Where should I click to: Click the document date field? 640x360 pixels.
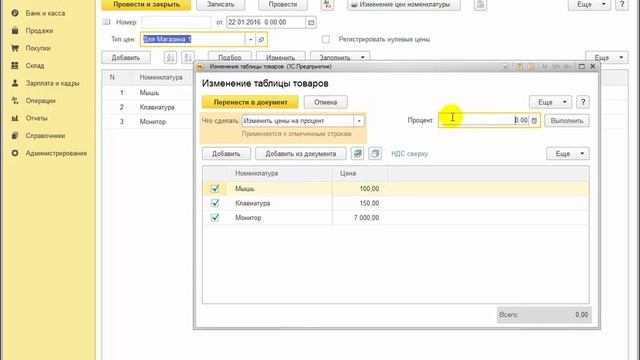tap(266, 22)
